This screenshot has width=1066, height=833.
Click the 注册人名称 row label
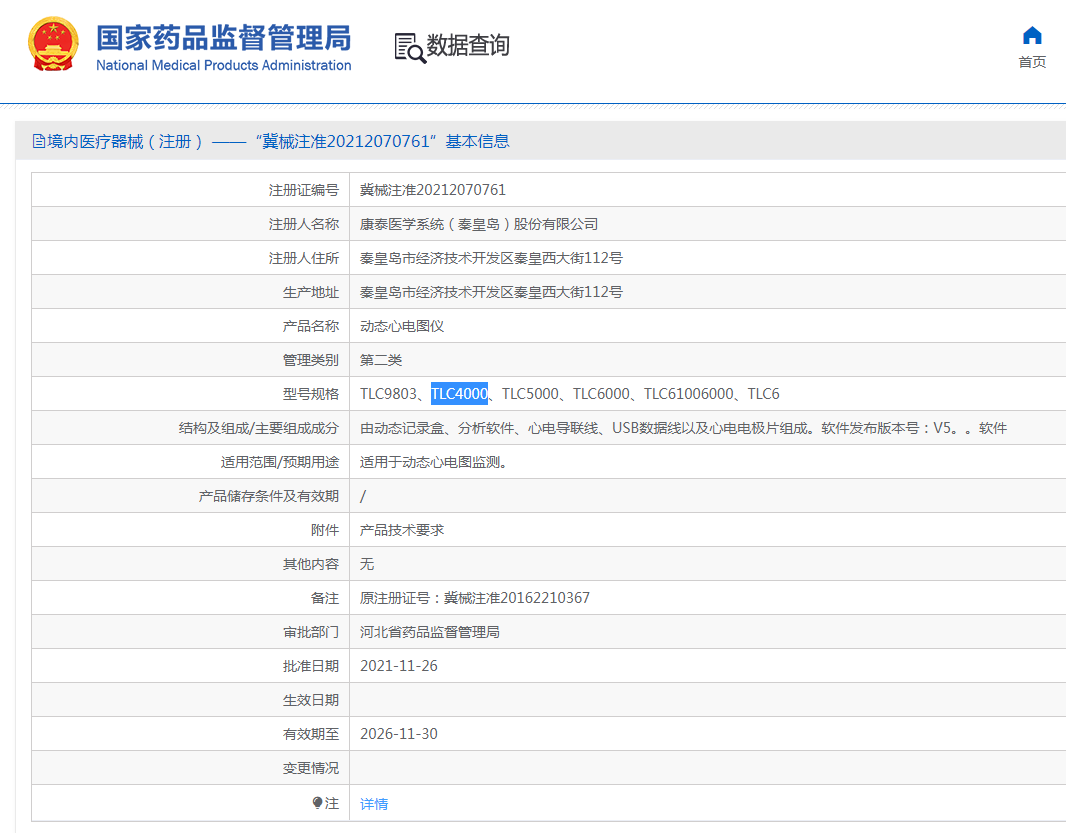pos(303,224)
